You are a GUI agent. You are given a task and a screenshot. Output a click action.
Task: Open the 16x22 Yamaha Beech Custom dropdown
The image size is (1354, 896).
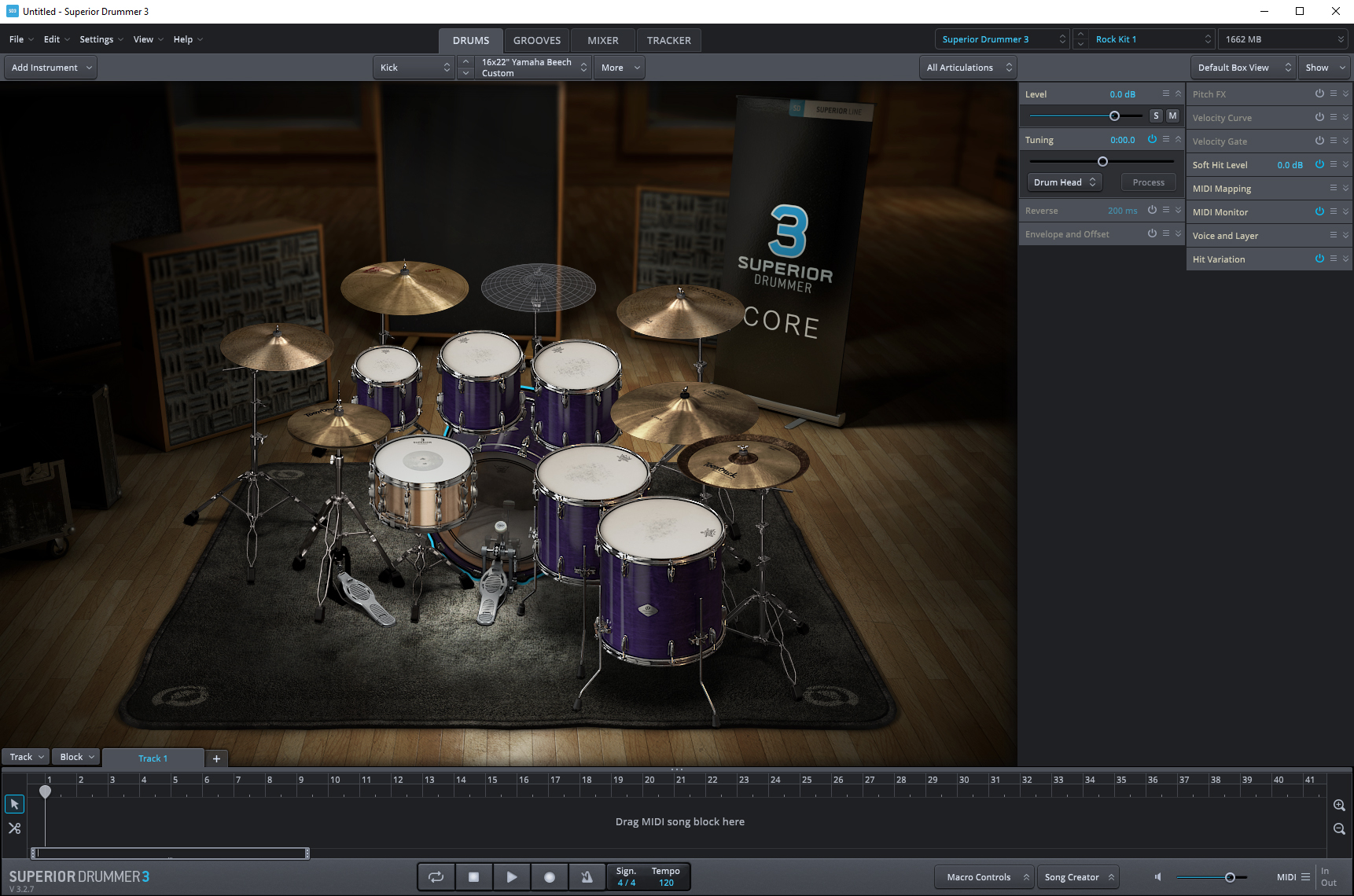[533, 68]
